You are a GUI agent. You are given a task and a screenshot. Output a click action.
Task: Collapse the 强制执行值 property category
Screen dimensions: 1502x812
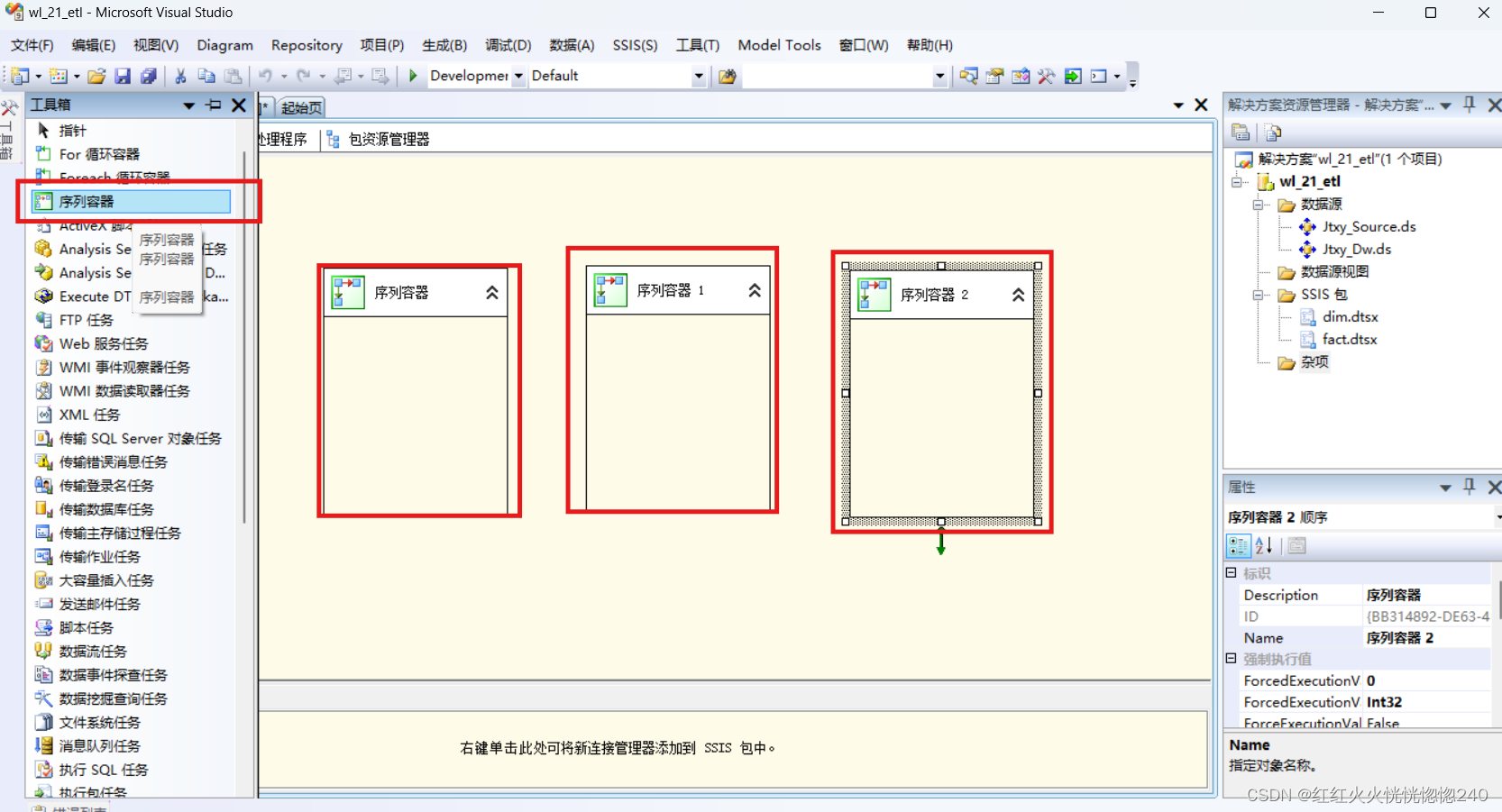pyautogui.click(x=1231, y=658)
